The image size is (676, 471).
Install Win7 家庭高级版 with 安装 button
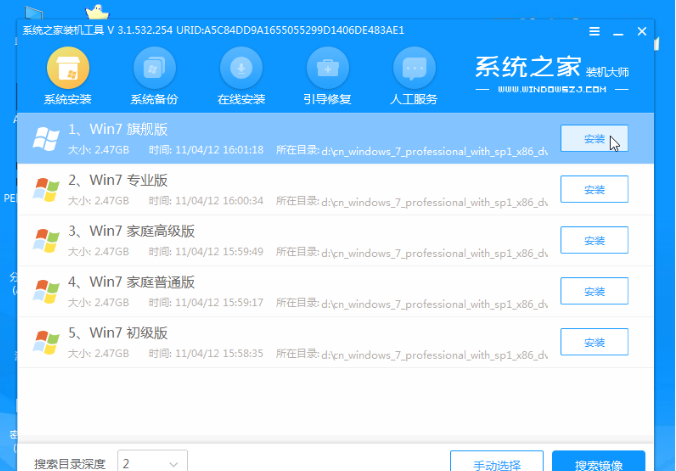[x=594, y=240]
